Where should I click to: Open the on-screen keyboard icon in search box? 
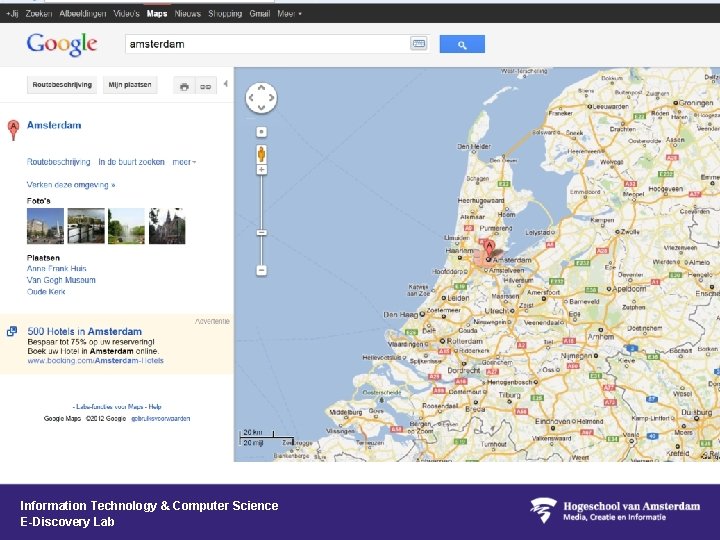pos(418,44)
